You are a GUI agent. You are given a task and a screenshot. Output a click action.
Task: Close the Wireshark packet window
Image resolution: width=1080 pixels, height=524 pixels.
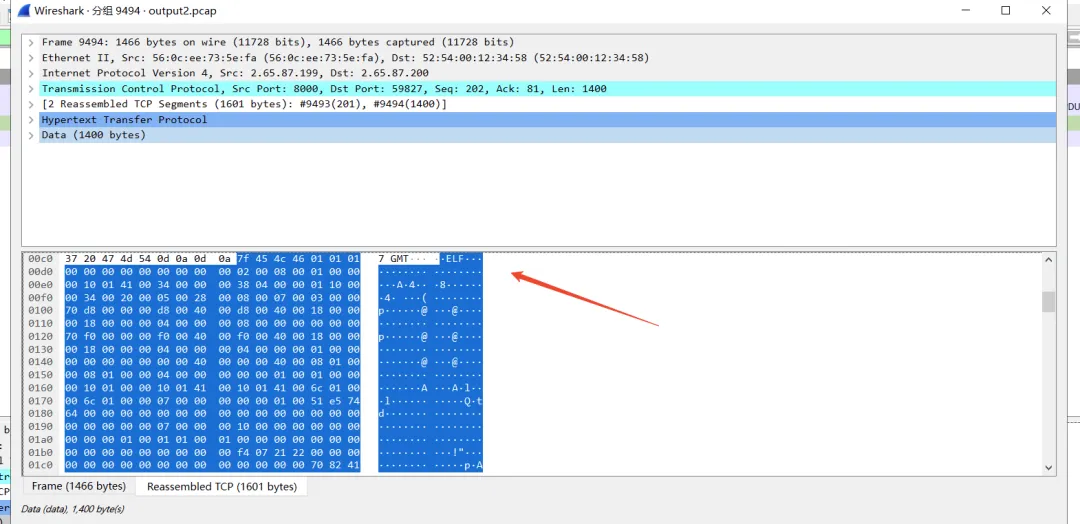tap(1047, 10)
